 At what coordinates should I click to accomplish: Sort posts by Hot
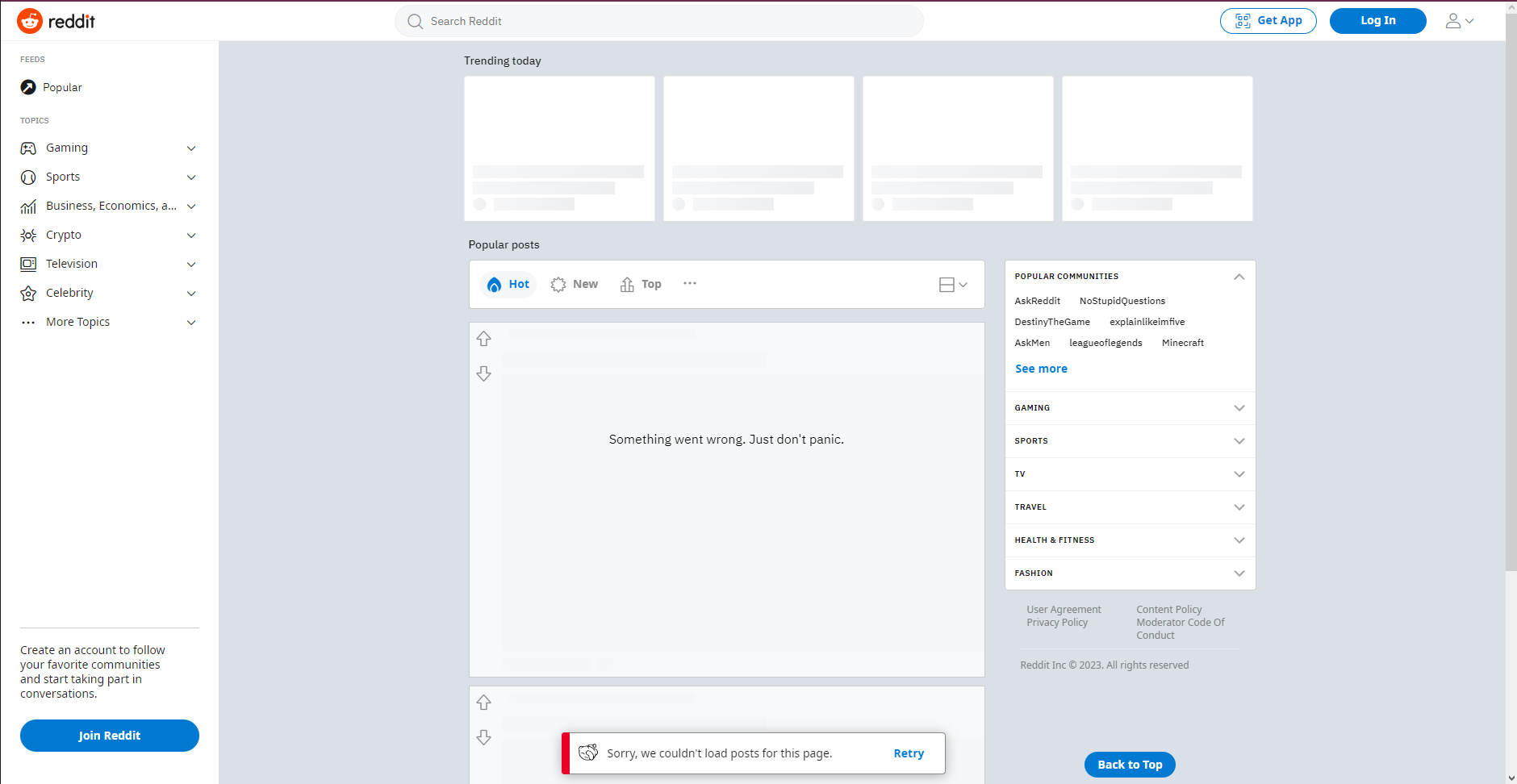pyautogui.click(x=508, y=285)
